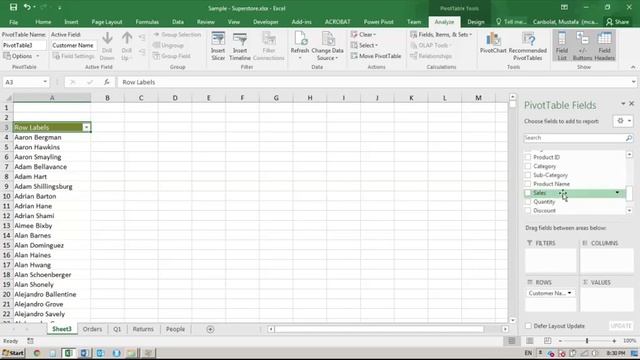Open Recommended PivotTables

coord(527,46)
